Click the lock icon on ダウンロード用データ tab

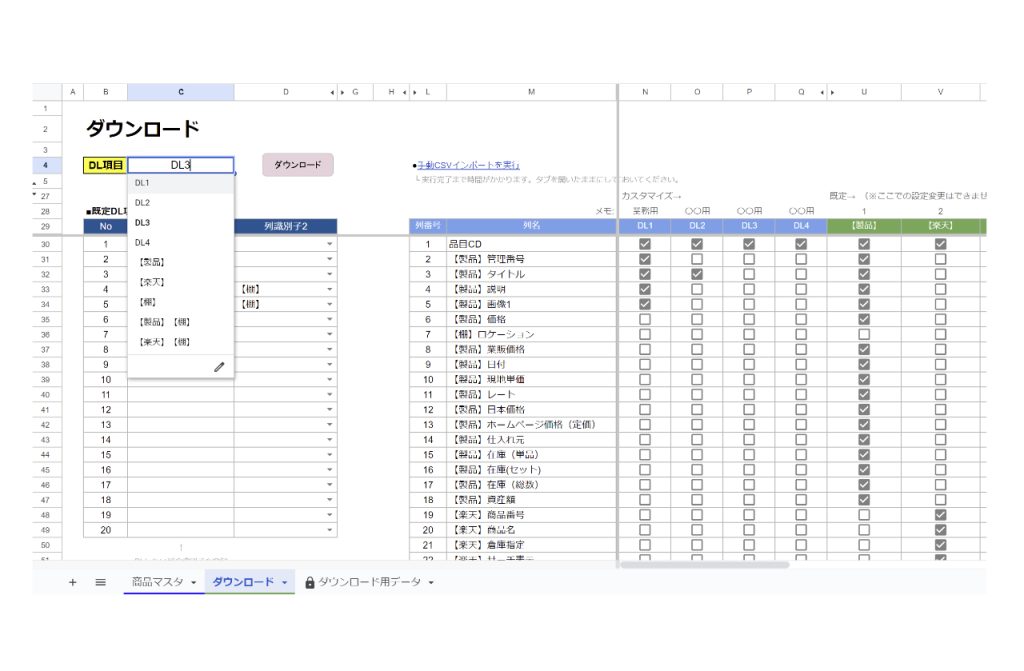[x=310, y=582]
